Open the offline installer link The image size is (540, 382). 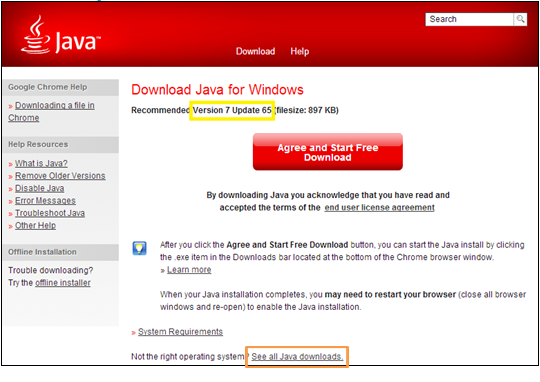click(x=63, y=282)
